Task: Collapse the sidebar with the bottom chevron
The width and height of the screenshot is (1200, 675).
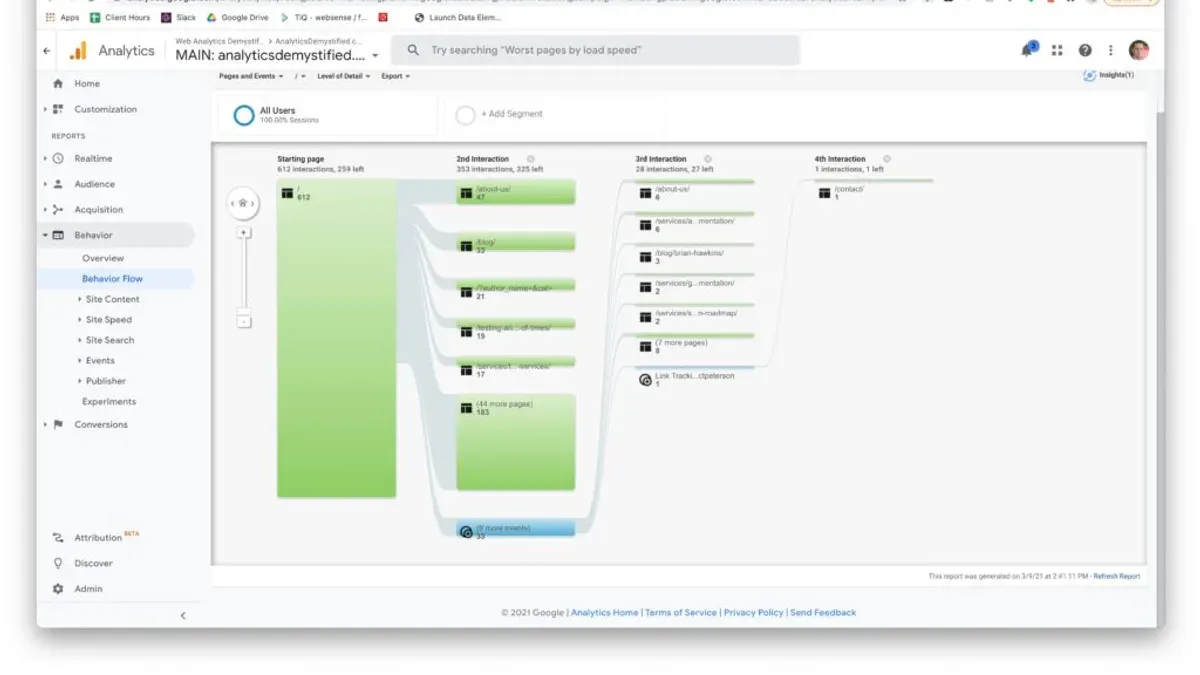Action: click(x=183, y=616)
